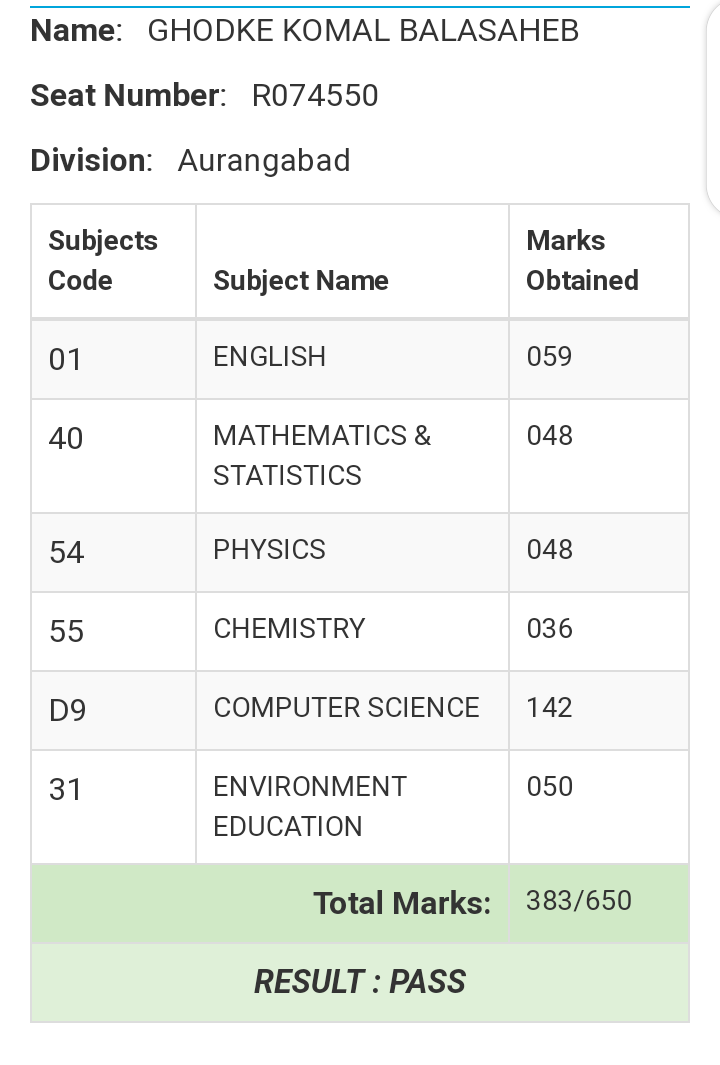This screenshot has width=720, height=1065.
Task: Click the ENVIRONMENT EDUCATION subject cell
Action: (x=353, y=807)
